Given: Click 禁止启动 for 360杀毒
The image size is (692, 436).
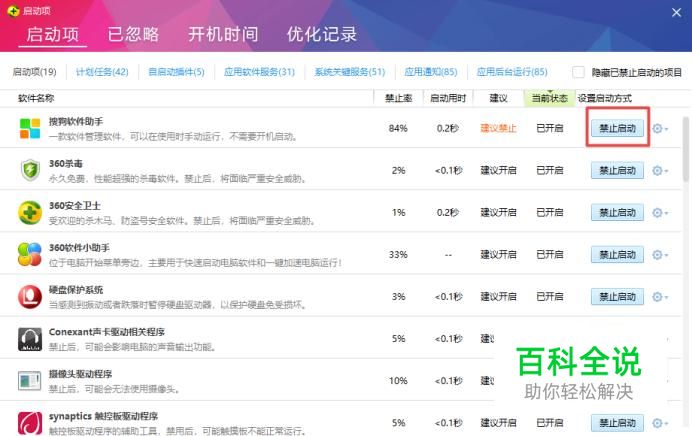Looking at the screenshot, I should pos(617,170).
